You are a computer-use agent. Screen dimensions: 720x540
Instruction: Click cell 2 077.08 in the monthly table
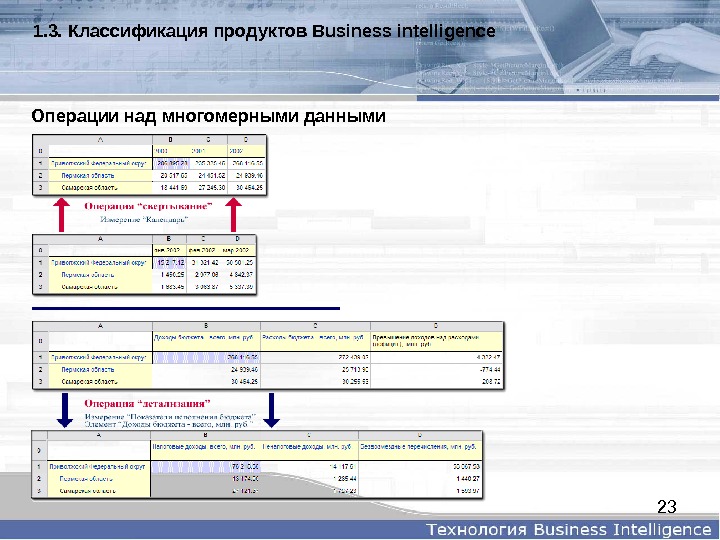coord(206,275)
